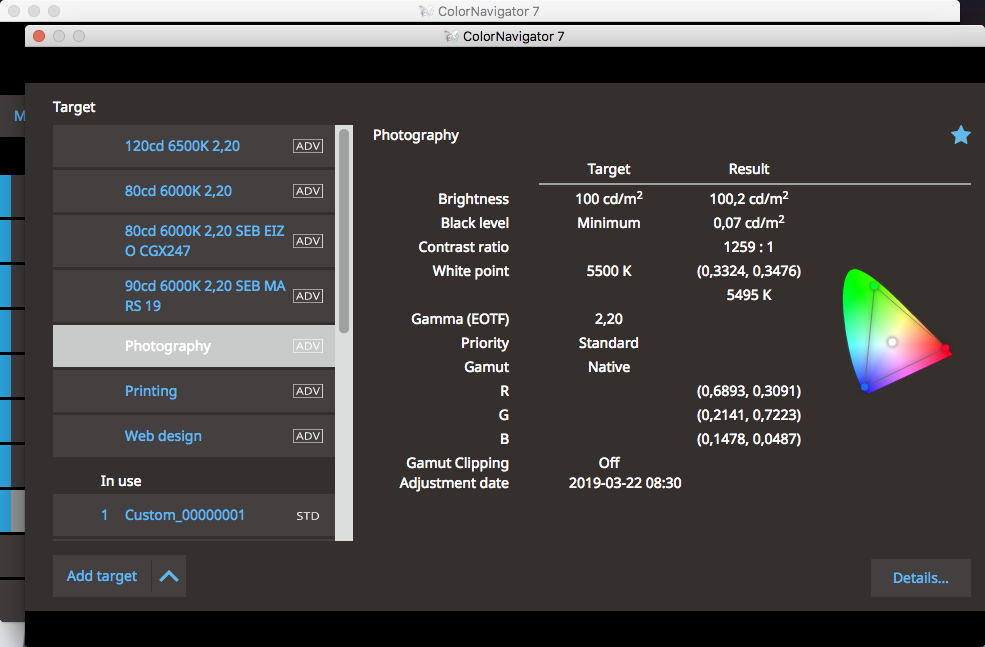This screenshot has width=985, height=647.
Task: Click the Gamut Native value
Action: tap(609, 367)
